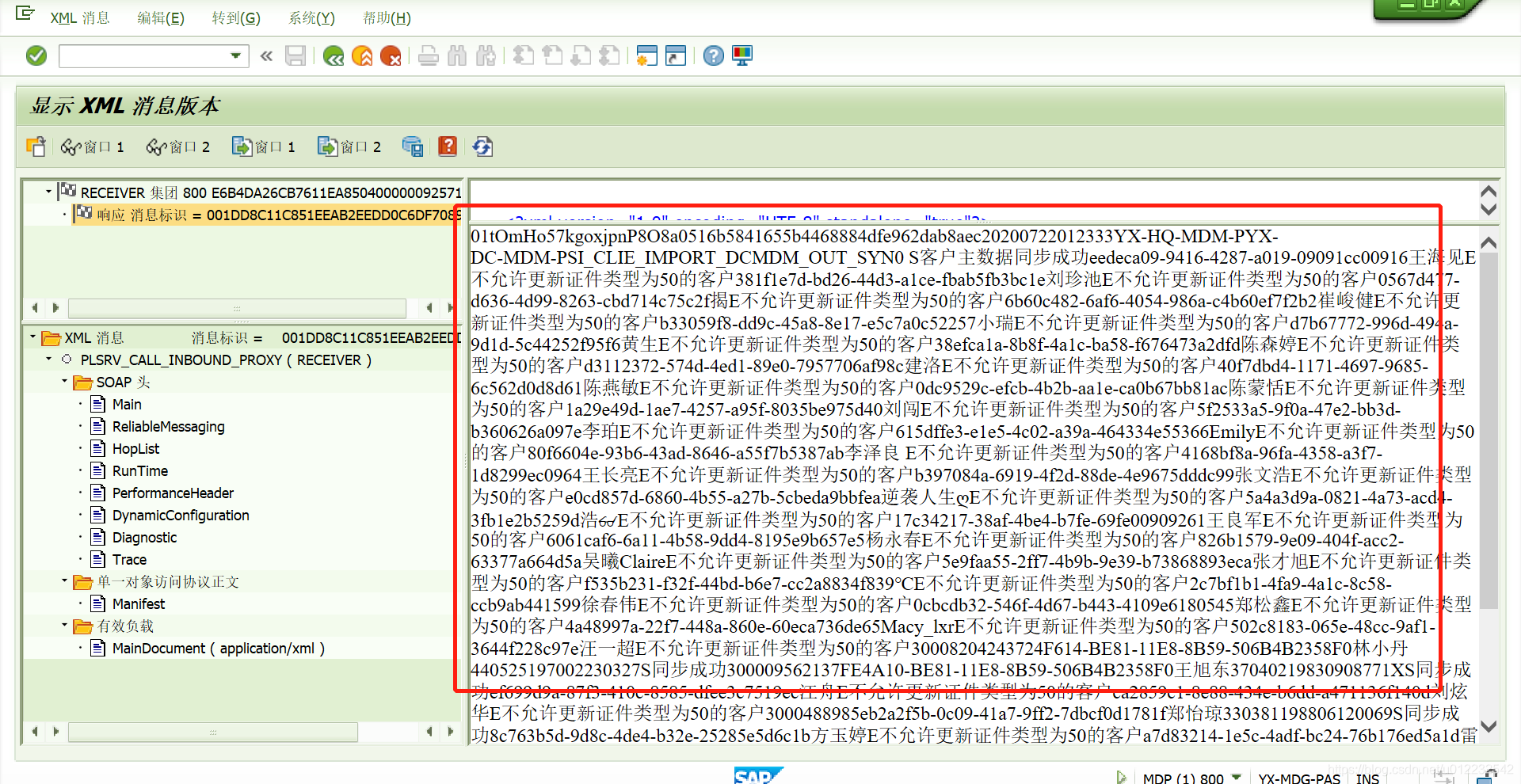The height and width of the screenshot is (784, 1521).
Task: Open the Main document item
Action: [127, 405]
